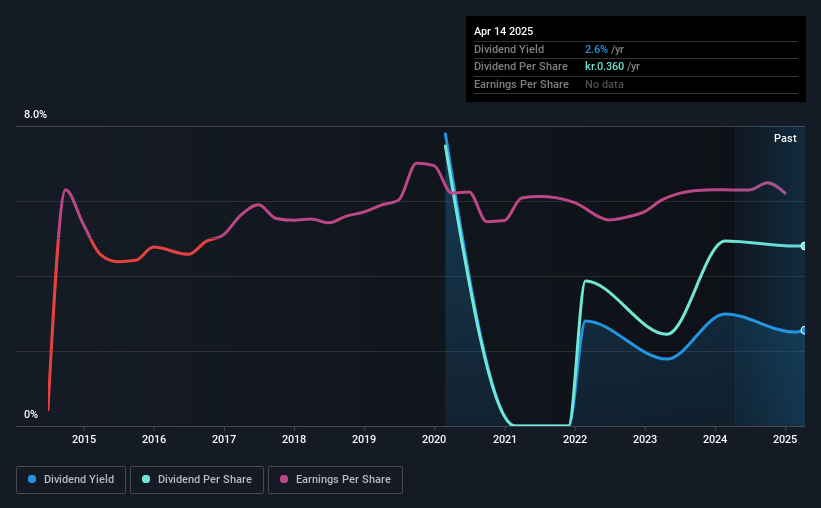This screenshot has width=821, height=508.
Task: Click the 8.0% y-axis label
Action: pos(35,115)
